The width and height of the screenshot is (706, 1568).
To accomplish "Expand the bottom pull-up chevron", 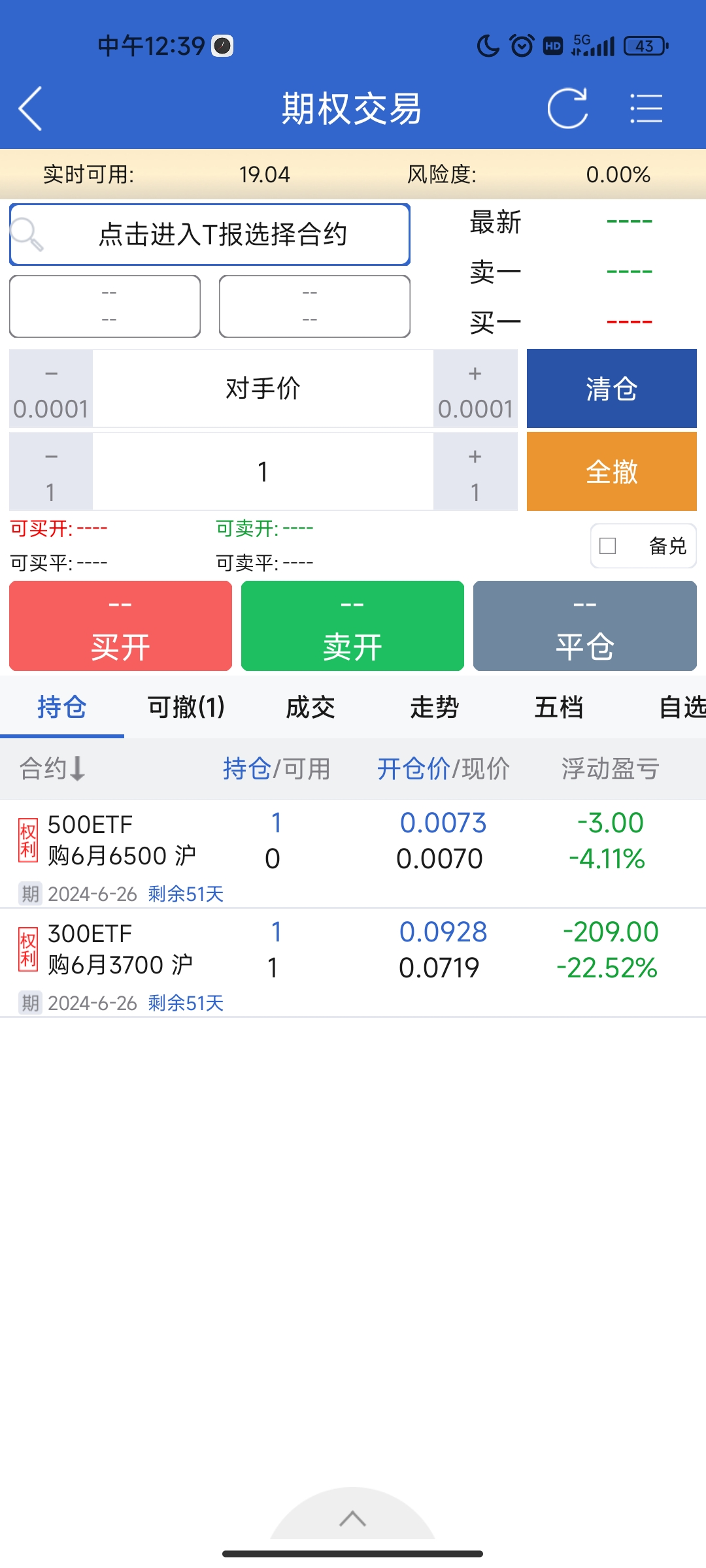I will tap(352, 1518).
